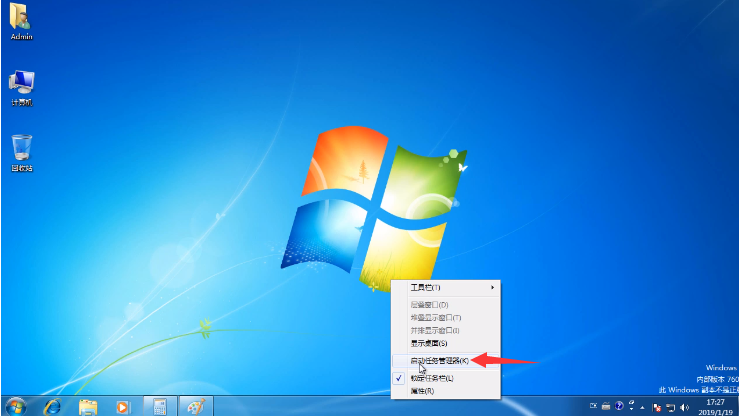The width and height of the screenshot is (739, 416).
Task: Select the 计算机 (Computer) desktop icon
Action: click(21, 87)
